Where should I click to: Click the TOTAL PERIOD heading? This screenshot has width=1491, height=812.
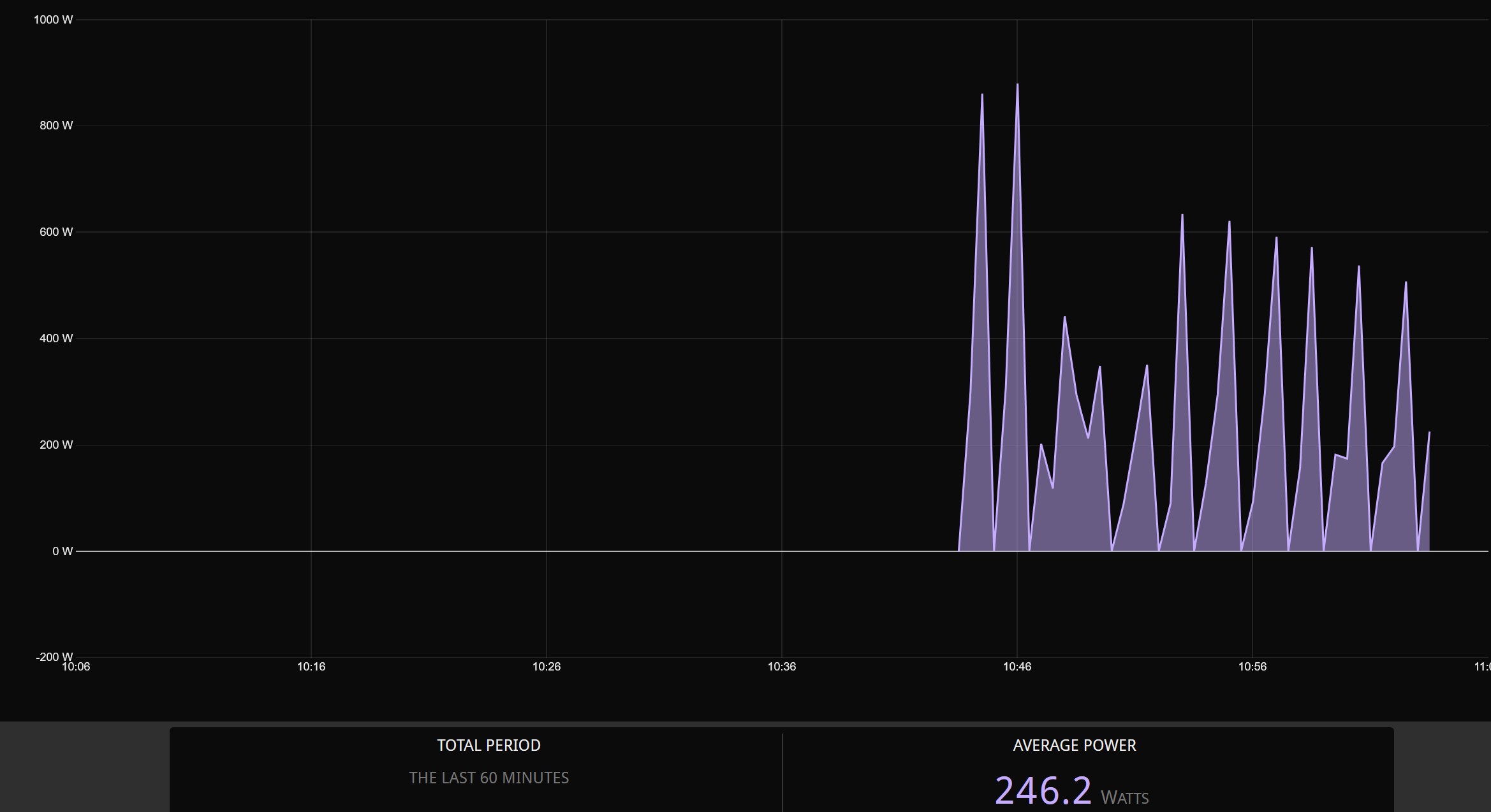[488, 745]
